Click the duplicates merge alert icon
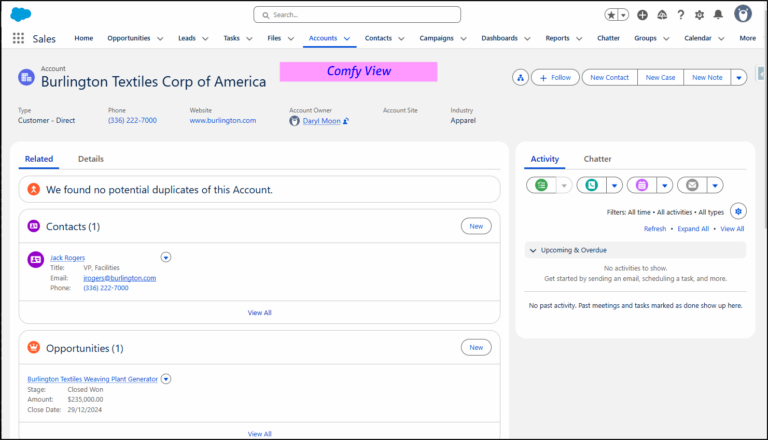This screenshot has width=768, height=440. pos(33,189)
